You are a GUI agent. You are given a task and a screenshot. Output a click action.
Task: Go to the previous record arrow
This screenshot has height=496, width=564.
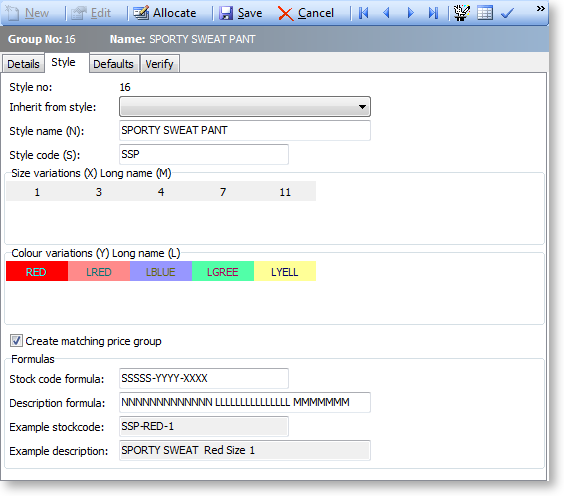[x=387, y=13]
